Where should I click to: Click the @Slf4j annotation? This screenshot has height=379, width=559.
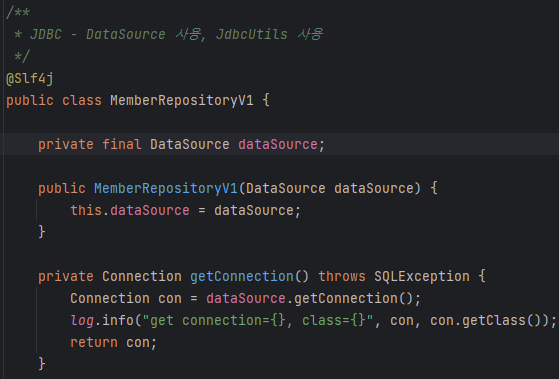click(30, 78)
